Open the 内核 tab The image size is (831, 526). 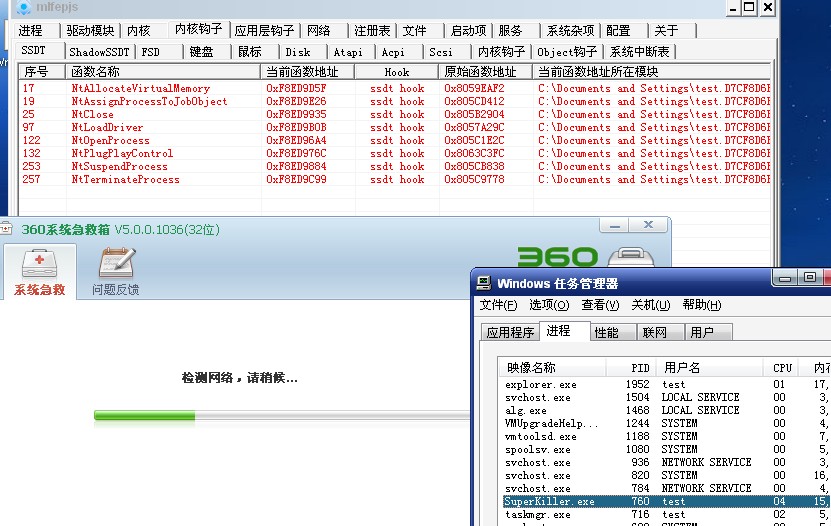(x=139, y=31)
